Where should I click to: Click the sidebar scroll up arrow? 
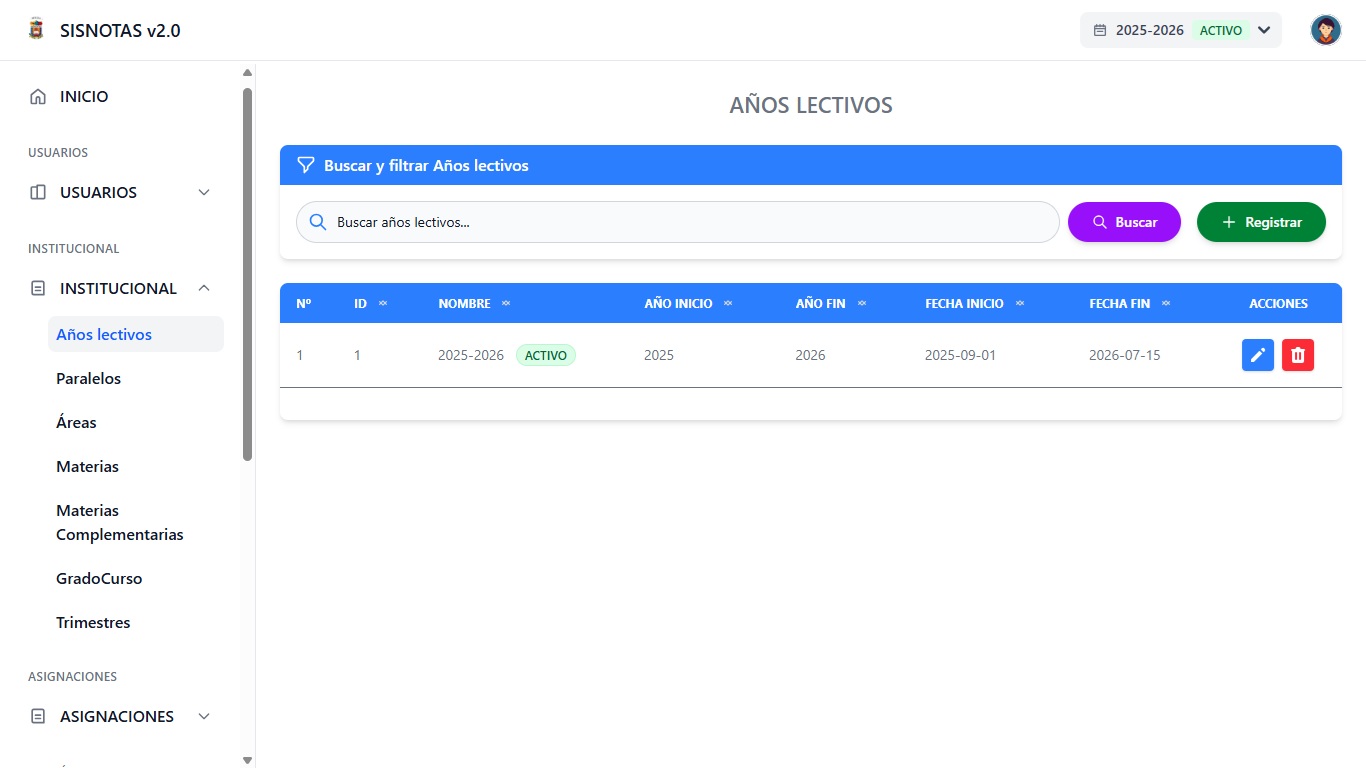[x=247, y=72]
